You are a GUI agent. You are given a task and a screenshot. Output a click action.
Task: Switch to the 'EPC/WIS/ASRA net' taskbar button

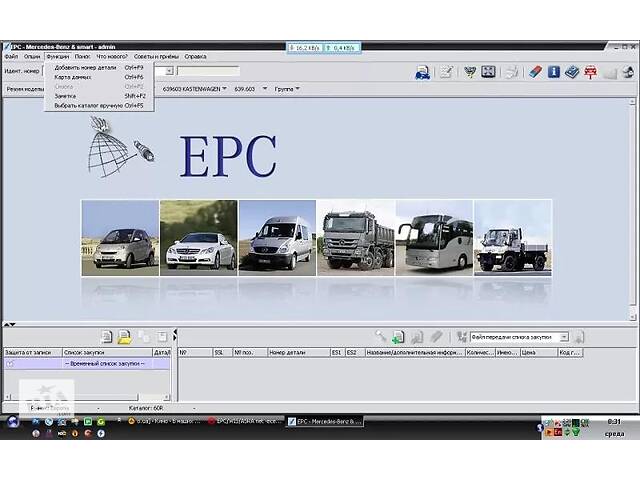[x=246, y=421]
